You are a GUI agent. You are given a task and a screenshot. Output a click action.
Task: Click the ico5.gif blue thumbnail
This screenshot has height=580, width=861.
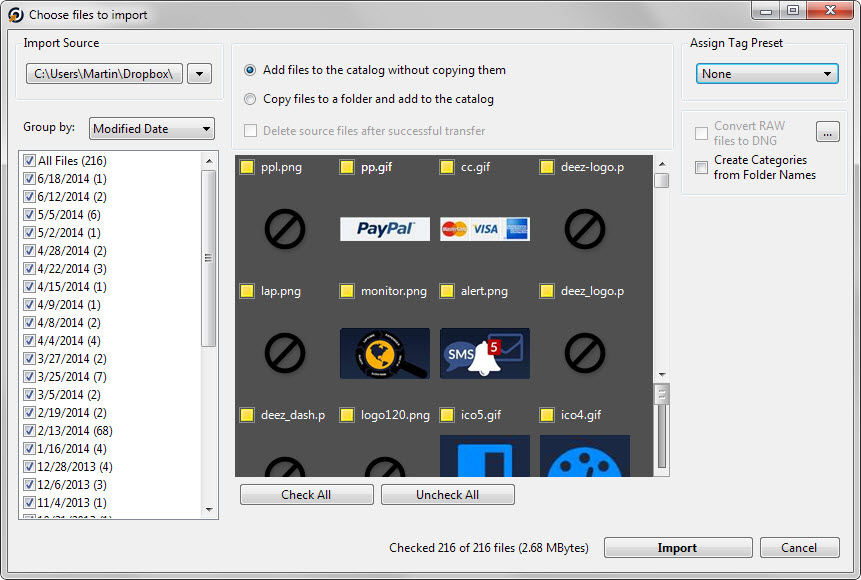[485, 455]
